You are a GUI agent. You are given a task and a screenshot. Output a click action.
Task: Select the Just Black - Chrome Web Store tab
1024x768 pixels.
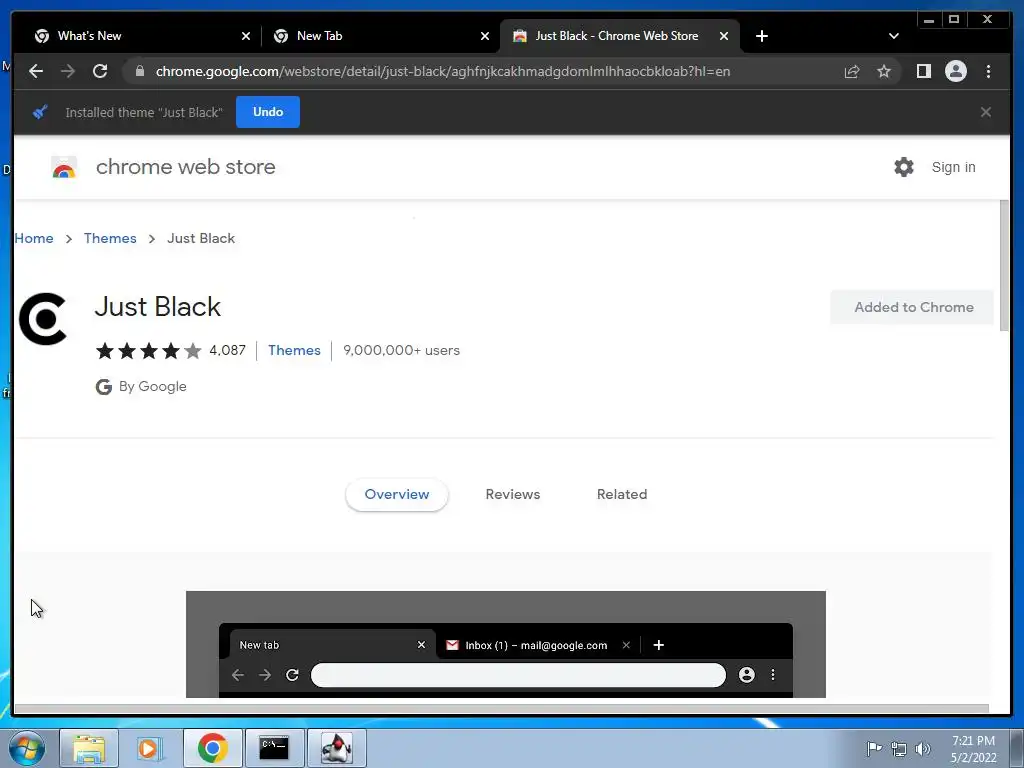point(616,36)
